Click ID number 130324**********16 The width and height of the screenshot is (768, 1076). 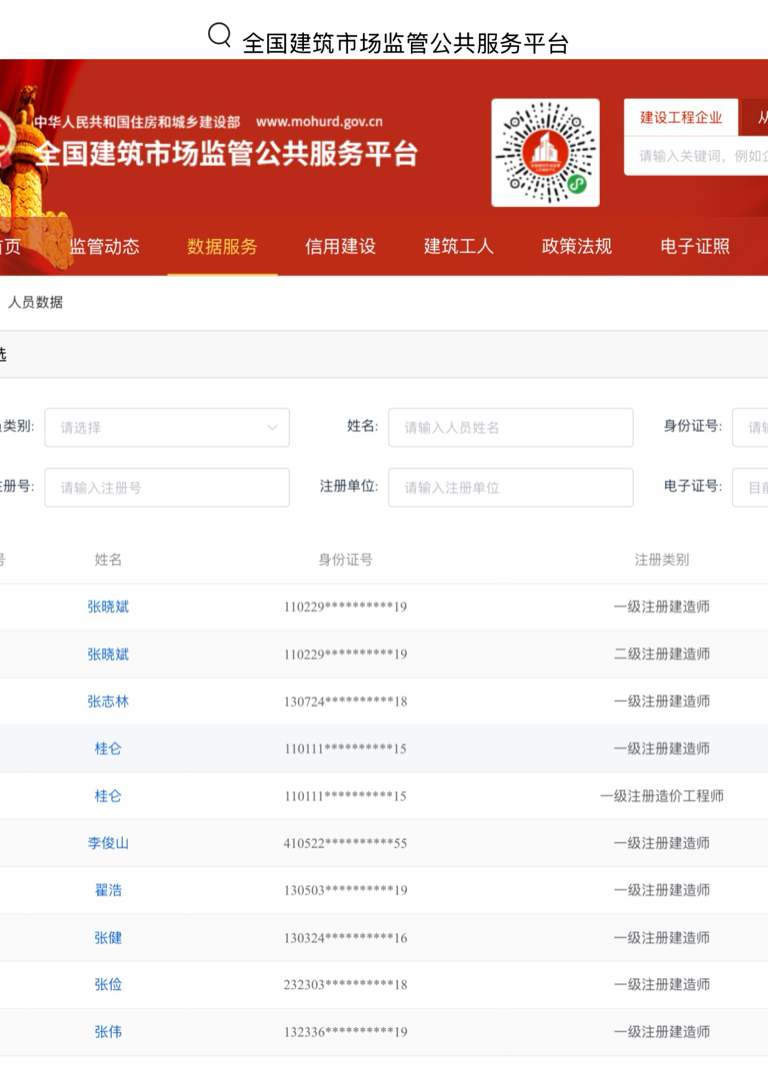tap(345, 937)
